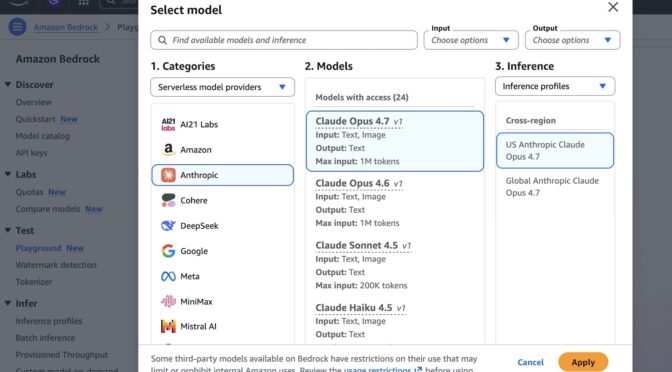Collapse the Infer section in sidebar
This screenshot has height=372, width=672.
click(x=8, y=303)
